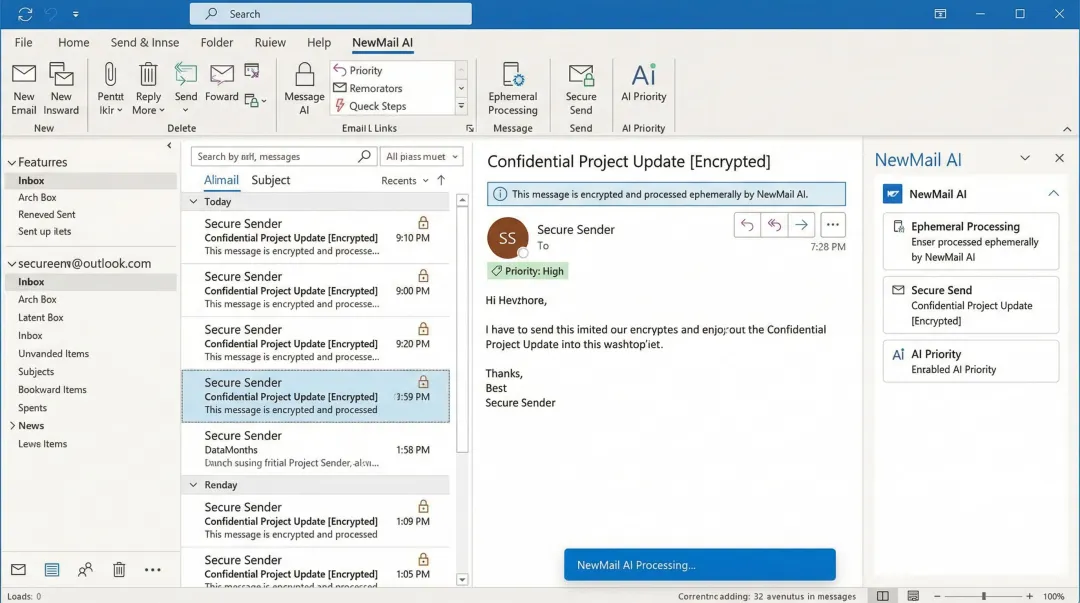Collapse the NewMail AI panel section
Screen dimensions: 1080x603
tap(1053, 193)
